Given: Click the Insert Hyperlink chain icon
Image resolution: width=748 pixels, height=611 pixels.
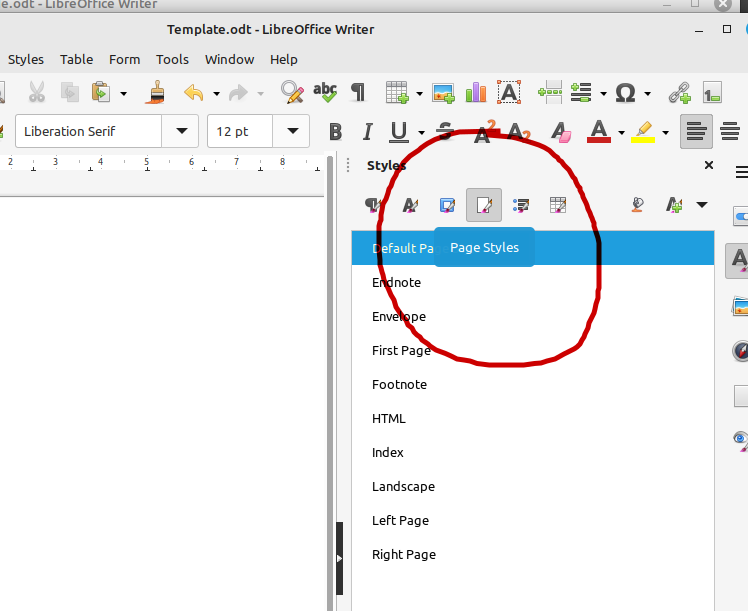Looking at the screenshot, I should coord(679,93).
